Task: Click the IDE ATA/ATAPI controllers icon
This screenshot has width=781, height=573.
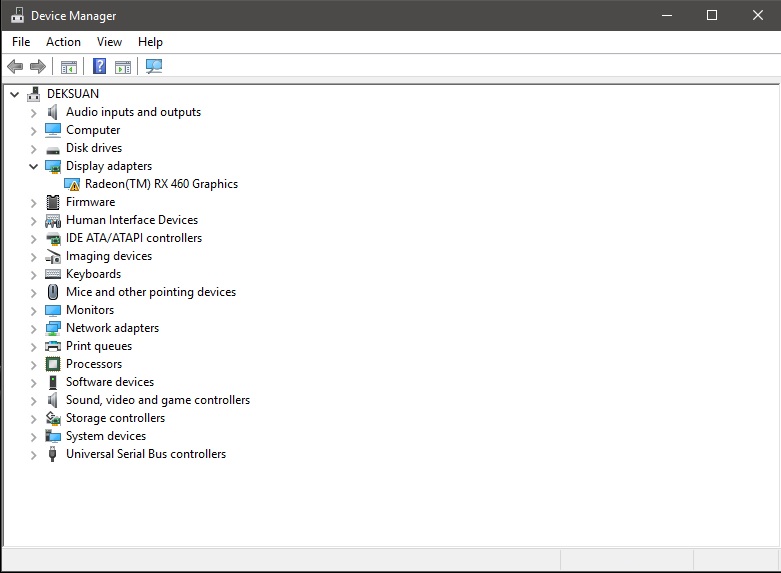Action: pos(53,239)
